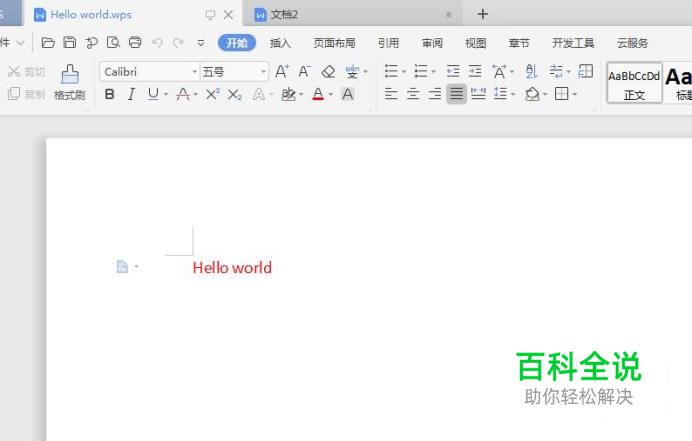Apply the red font color
692x441 pixels.
click(318, 94)
